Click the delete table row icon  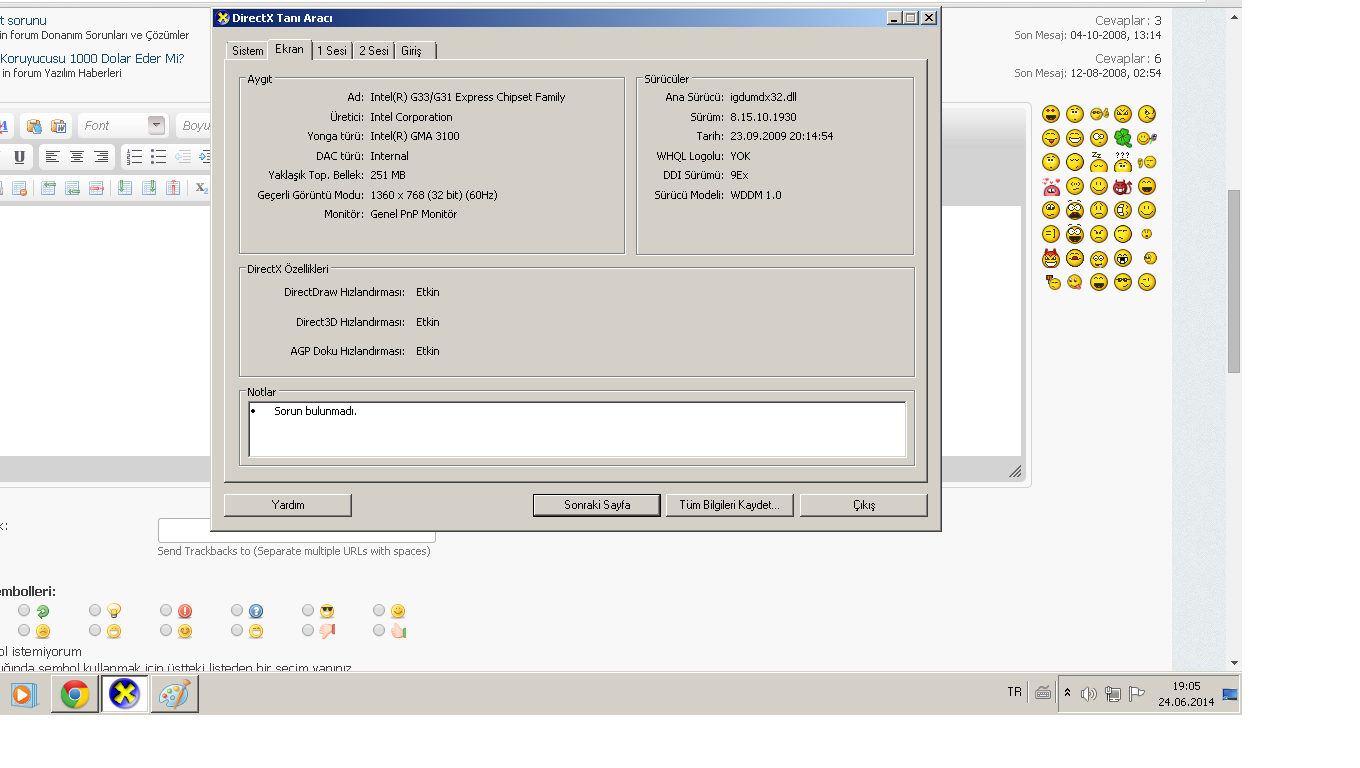click(x=97, y=187)
